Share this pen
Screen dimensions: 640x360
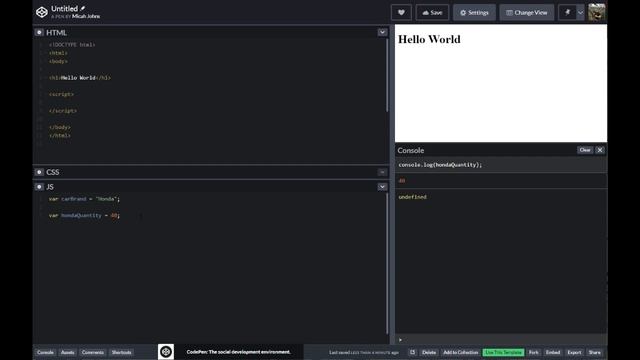coord(595,352)
